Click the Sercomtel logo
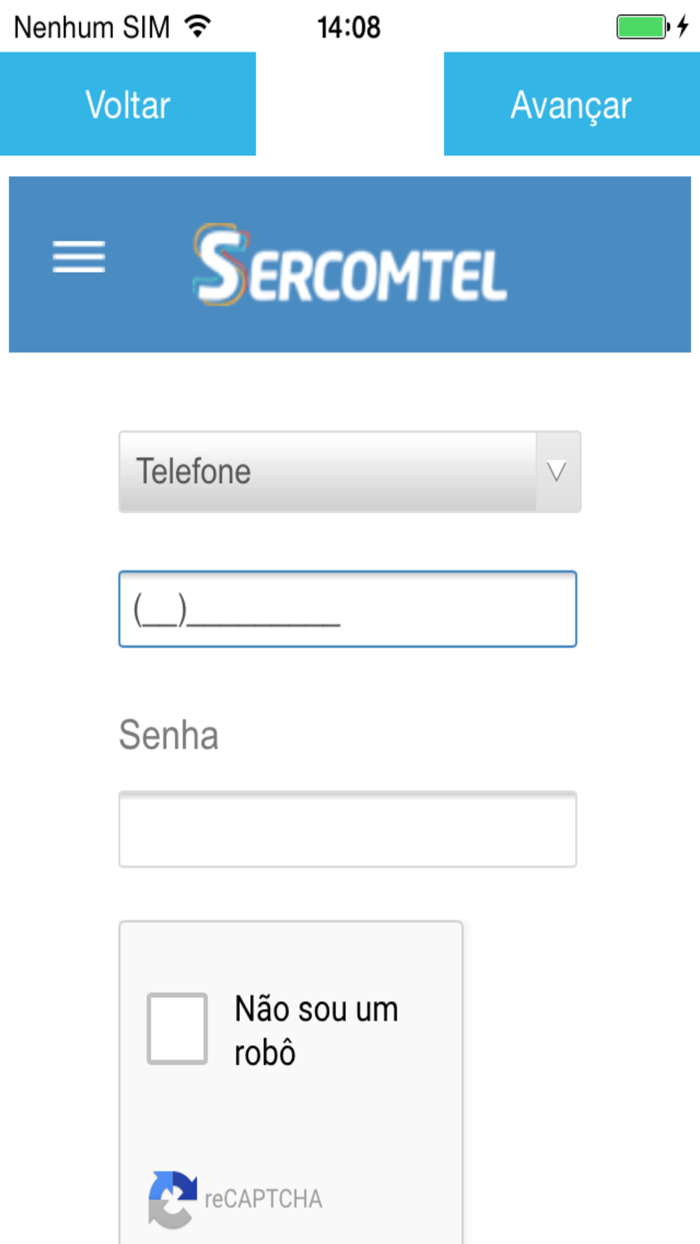 pyautogui.click(x=350, y=265)
